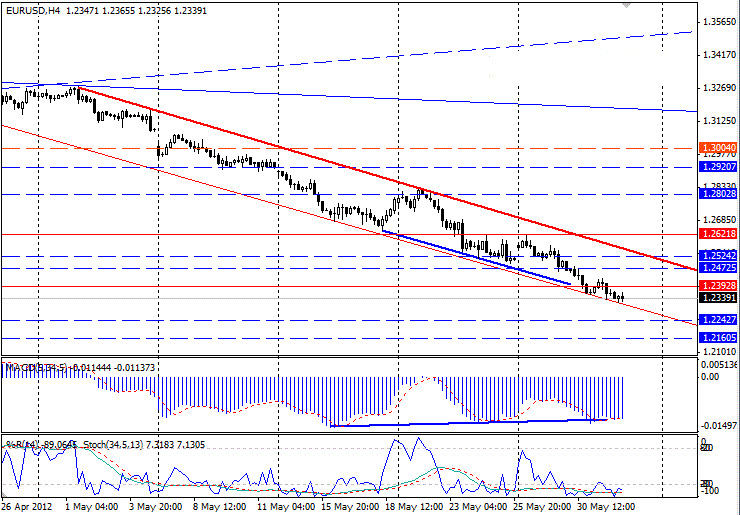Screen dimensions: 740x515
Task: Click the 1 May 04:00 time label
Action: pyautogui.click(x=91, y=507)
